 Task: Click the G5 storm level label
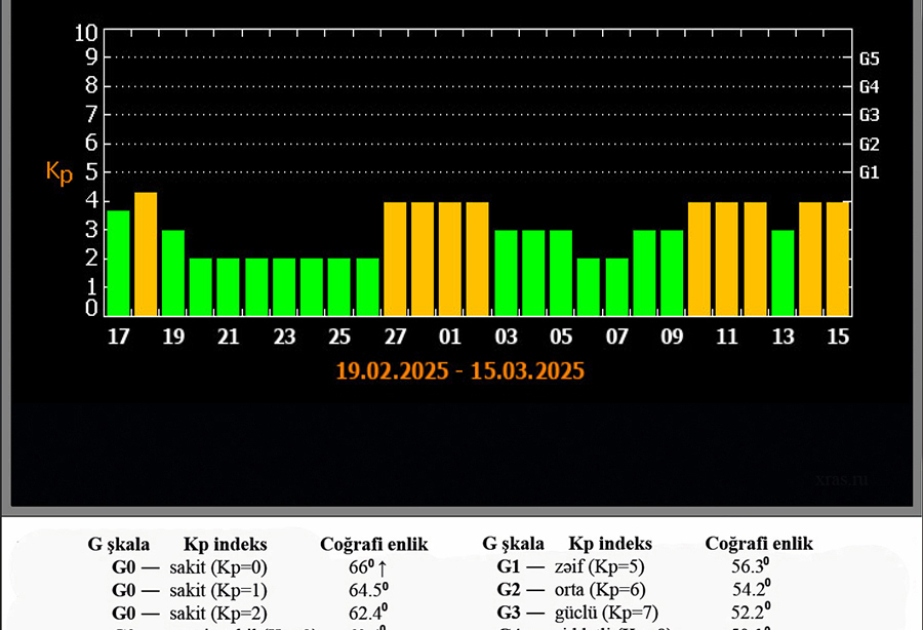point(869,59)
